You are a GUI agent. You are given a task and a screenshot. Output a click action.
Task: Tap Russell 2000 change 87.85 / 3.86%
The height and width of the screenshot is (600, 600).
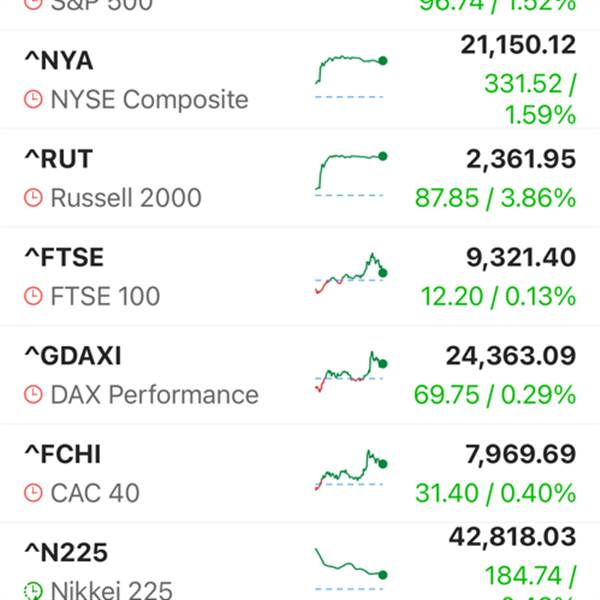(x=495, y=198)
